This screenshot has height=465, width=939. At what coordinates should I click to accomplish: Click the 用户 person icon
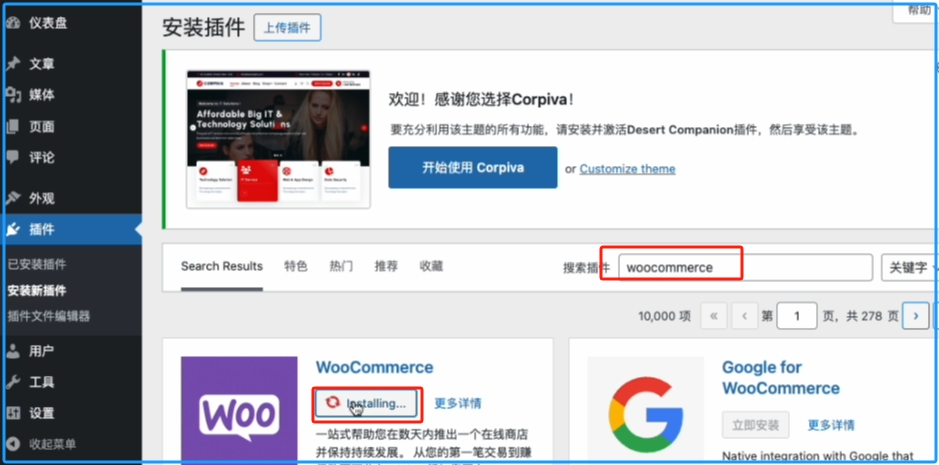click(x=13, y=351)
